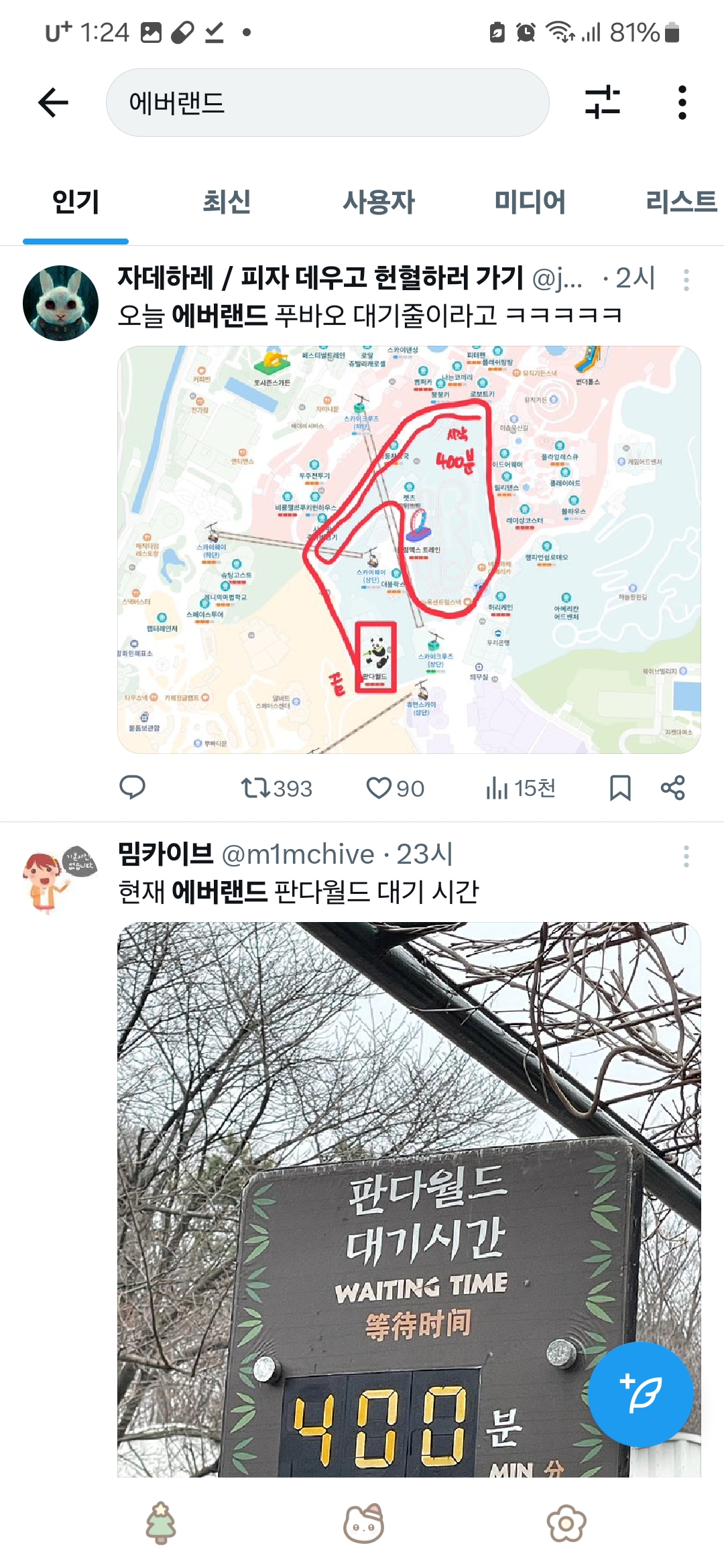Switch to the 사용자 tab
This screenshot has width=724, height=1568.
[x=379, y=202]
